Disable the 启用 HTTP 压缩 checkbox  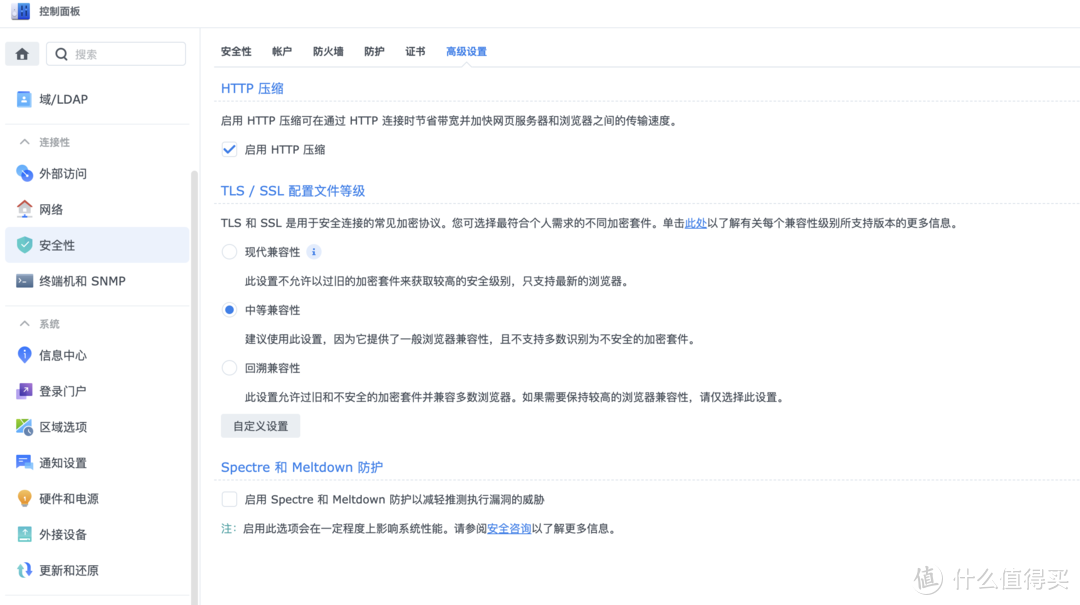pyautogui.click(x=228, y=149)
